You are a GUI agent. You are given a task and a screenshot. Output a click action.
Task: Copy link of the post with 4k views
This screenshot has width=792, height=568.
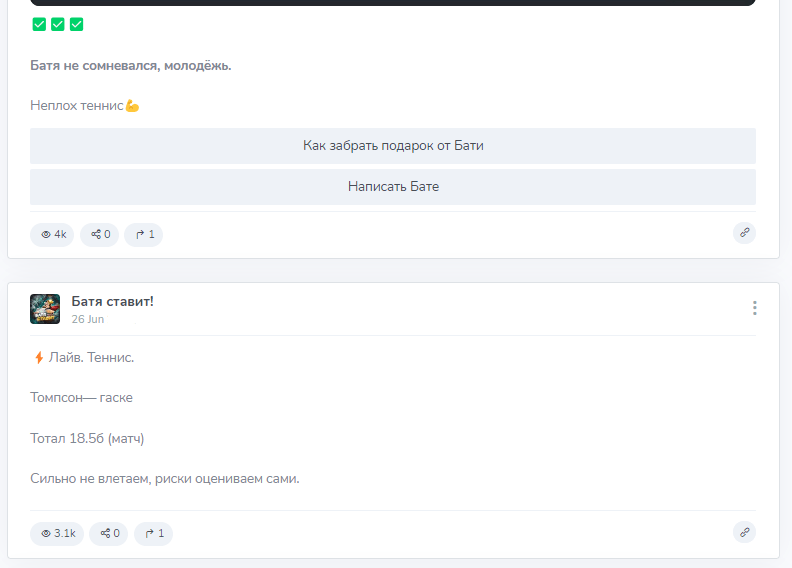point(744,233)
